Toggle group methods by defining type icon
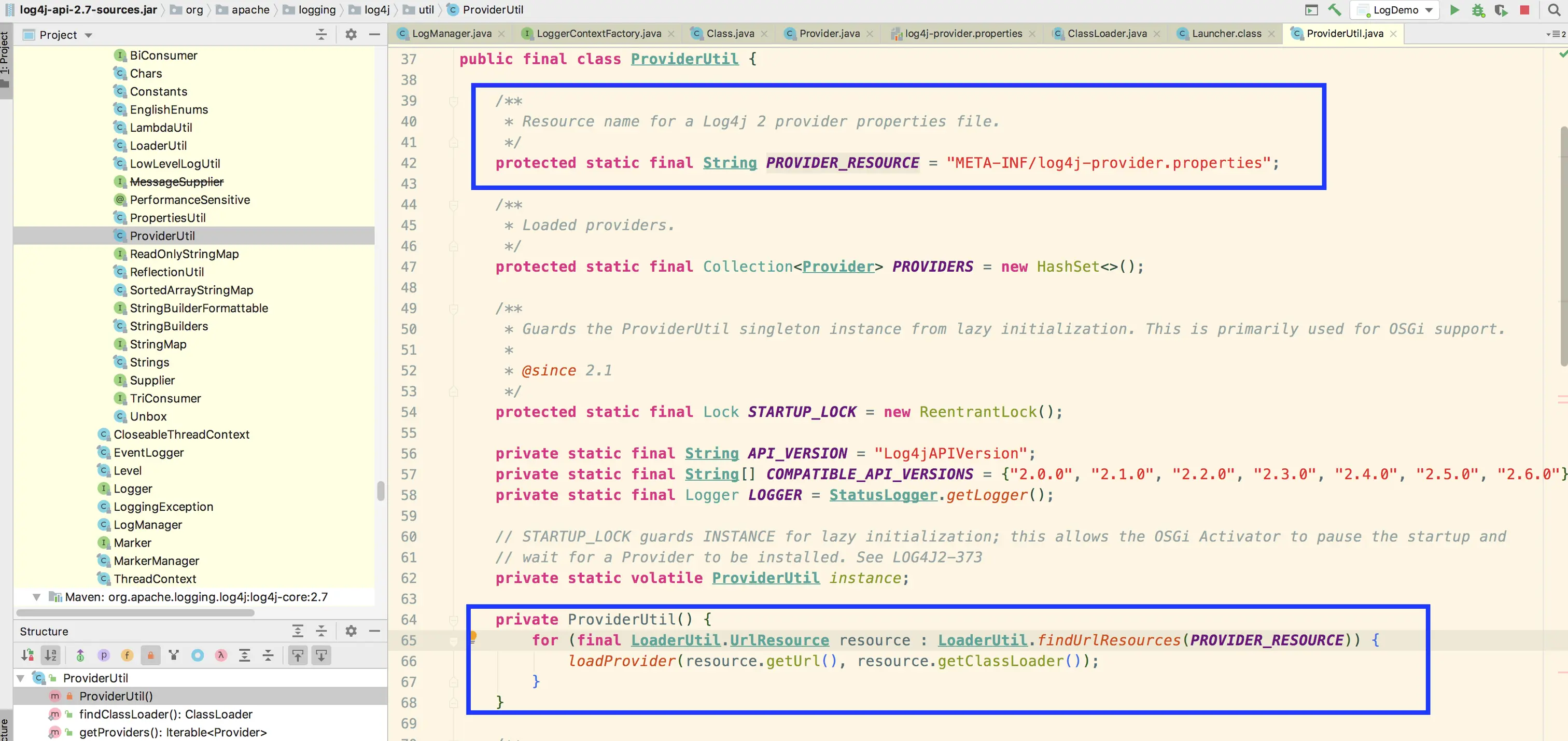Image resolution: width=1568 pixels, height=741 pixels. tap(174, 655)
